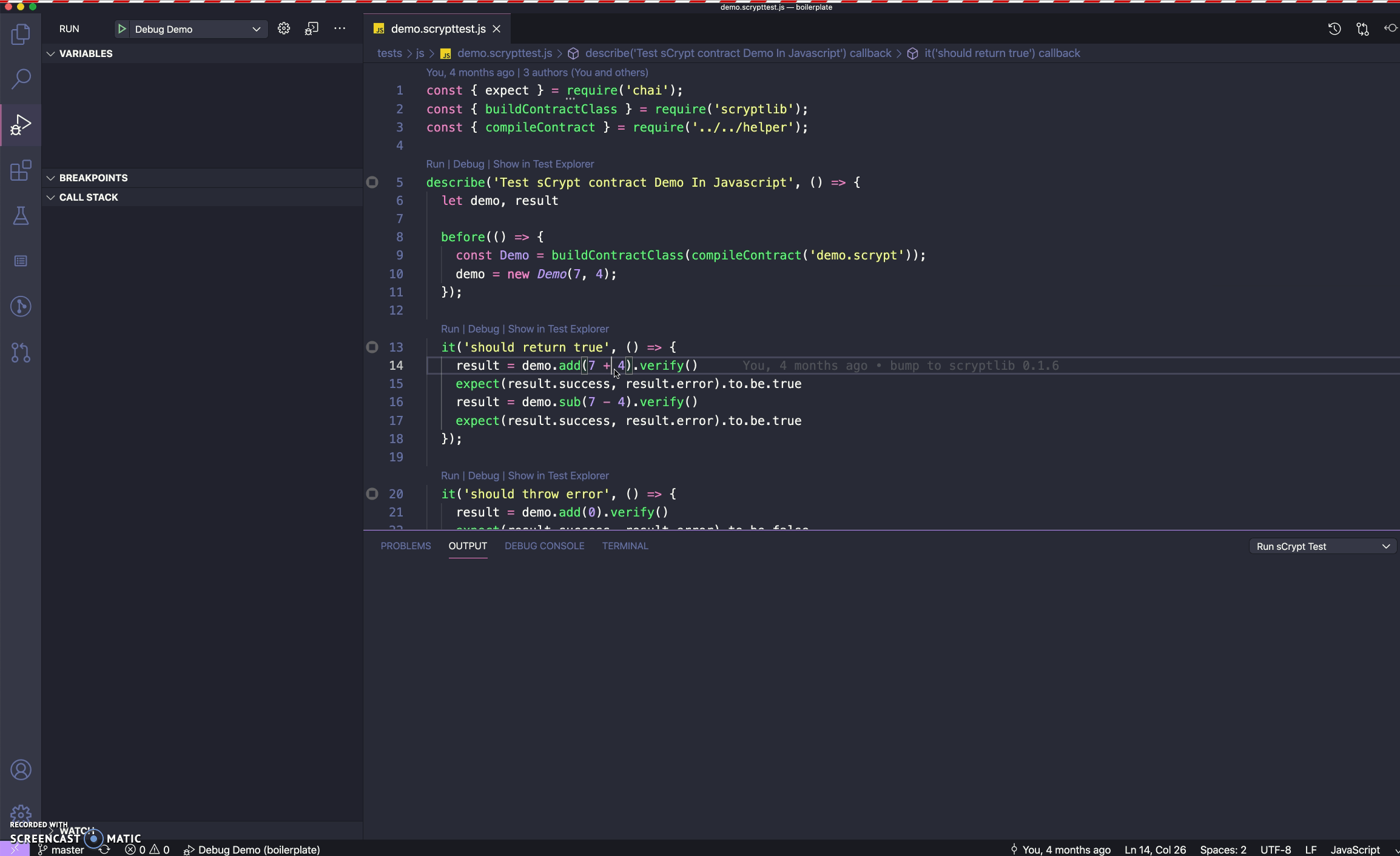Open the errors and warnings status indicator

147,849
